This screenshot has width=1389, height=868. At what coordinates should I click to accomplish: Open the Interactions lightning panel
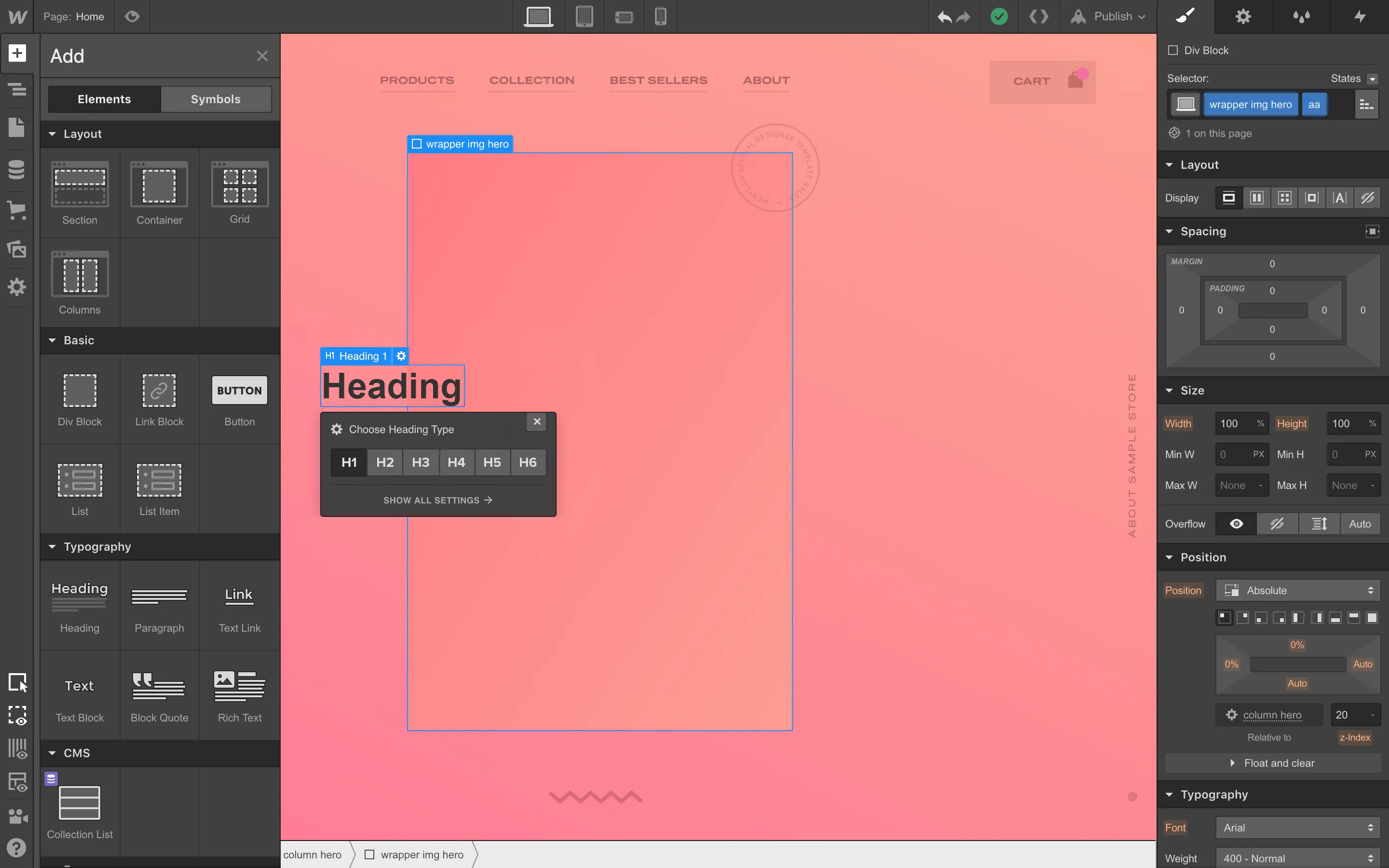[1360, 17]
